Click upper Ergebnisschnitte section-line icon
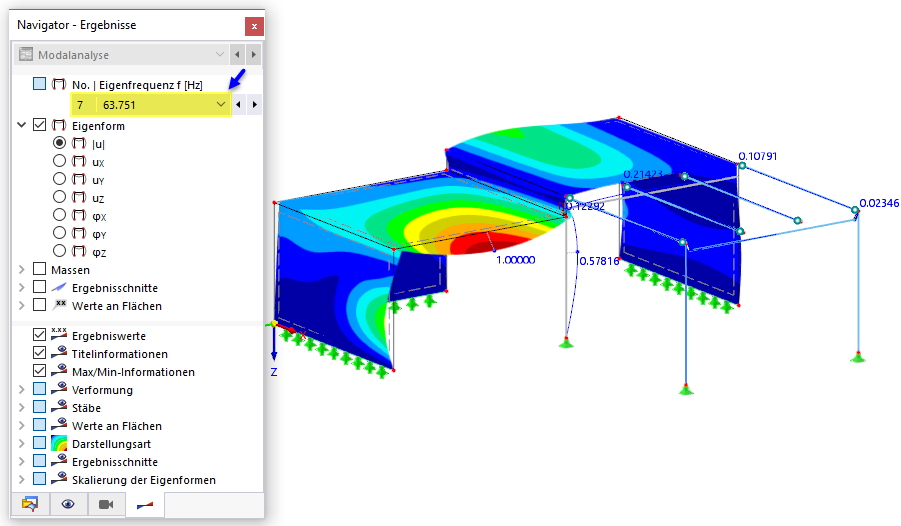This screenshot has height=526, width=901. point(59,287)
